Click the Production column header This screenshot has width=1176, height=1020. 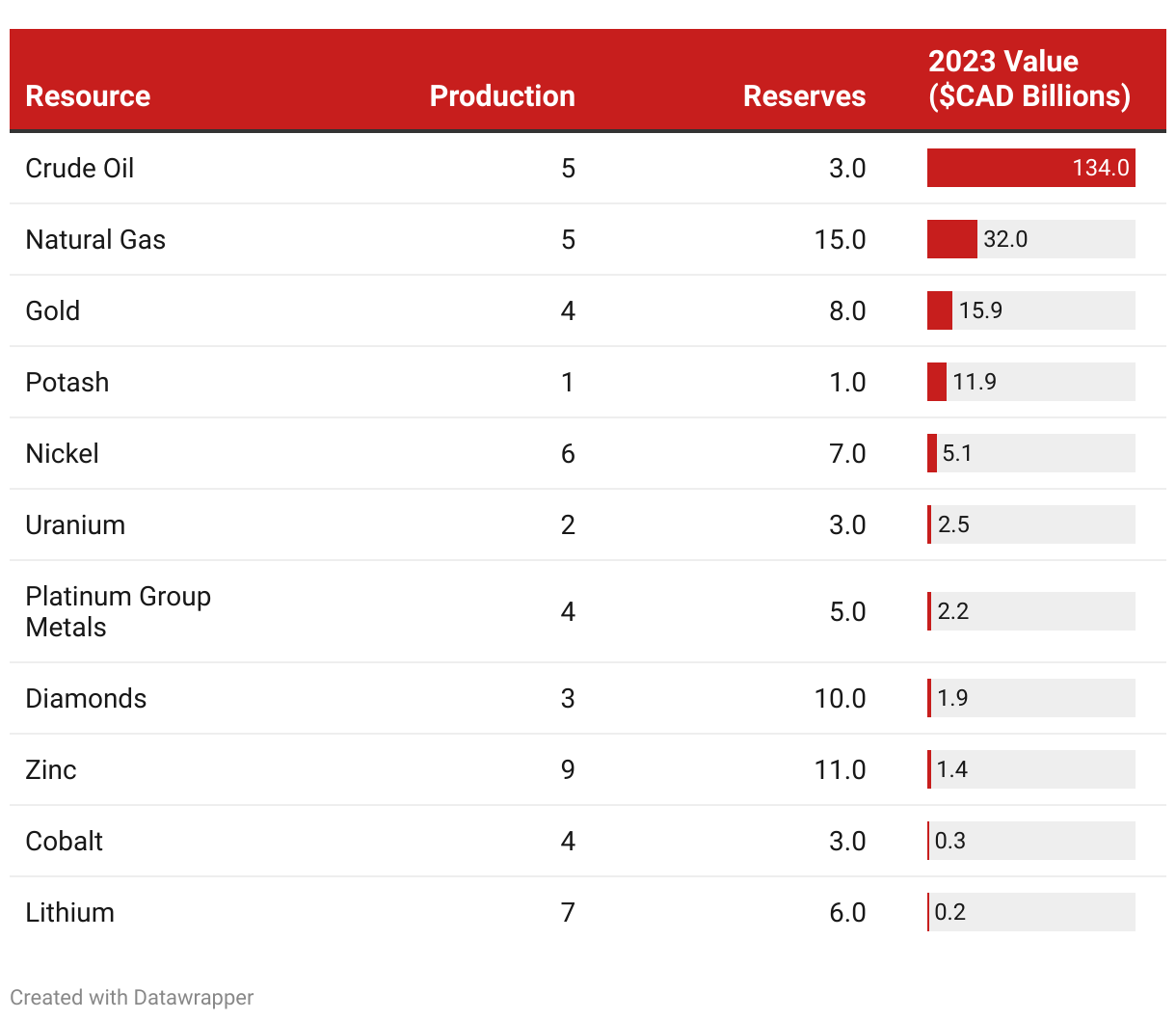point(501,96)
